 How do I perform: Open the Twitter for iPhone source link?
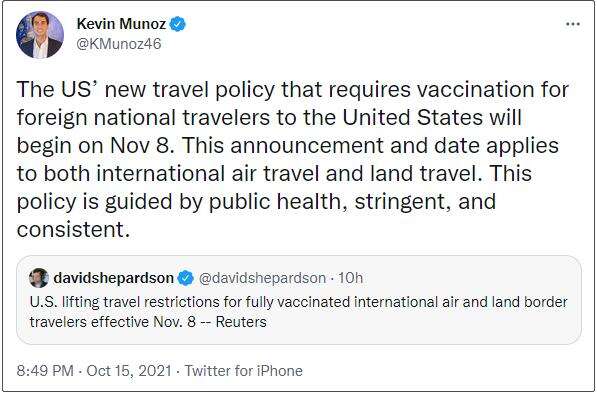coord(244,370)
